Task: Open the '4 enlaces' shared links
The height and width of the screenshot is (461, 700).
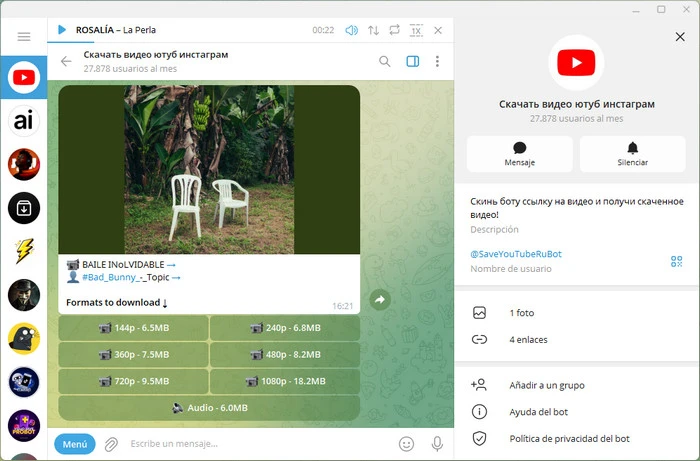Action: coord(577,340)
